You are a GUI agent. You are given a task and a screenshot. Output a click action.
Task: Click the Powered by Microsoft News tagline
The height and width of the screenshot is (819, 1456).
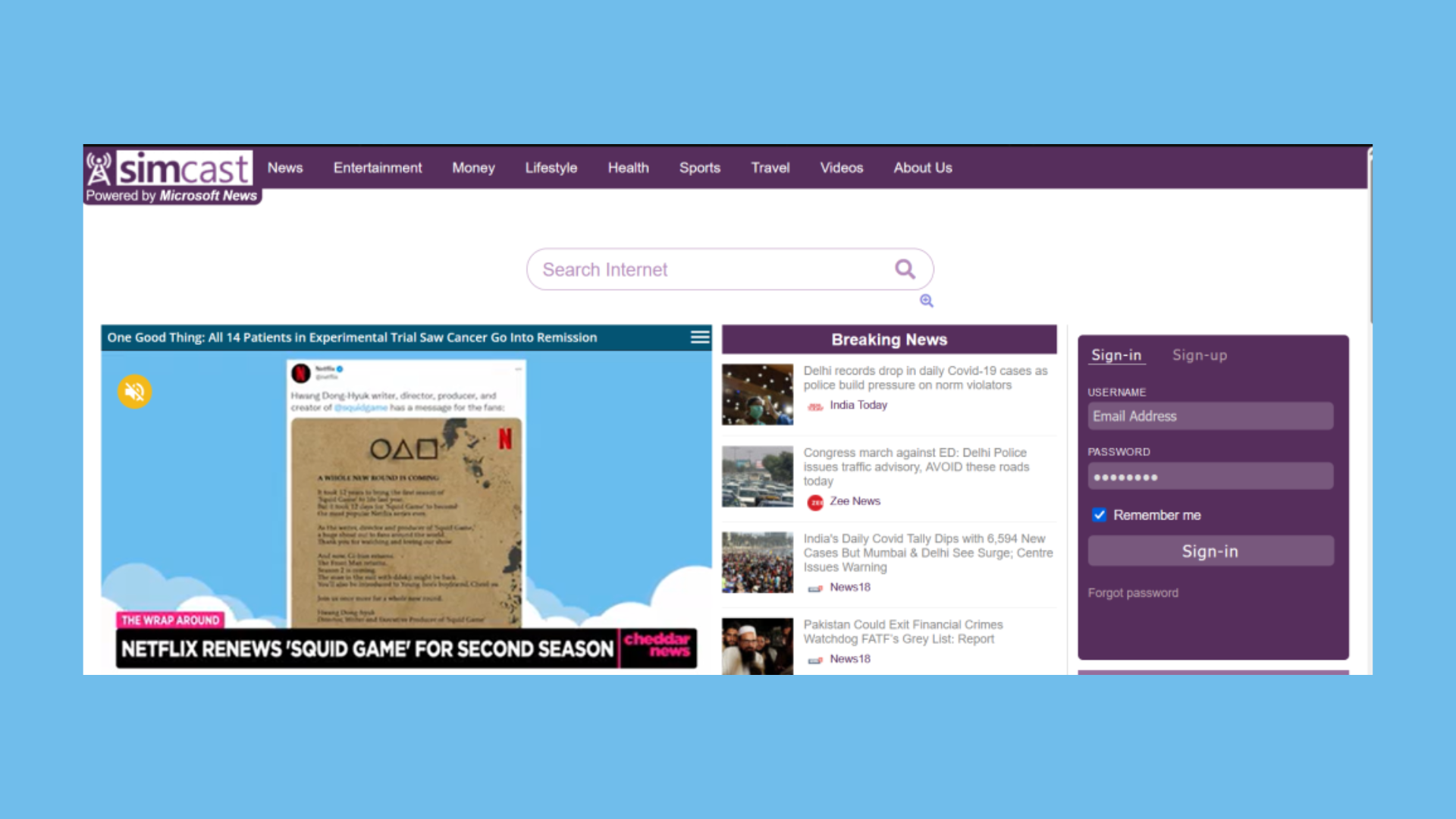(171, 196)
